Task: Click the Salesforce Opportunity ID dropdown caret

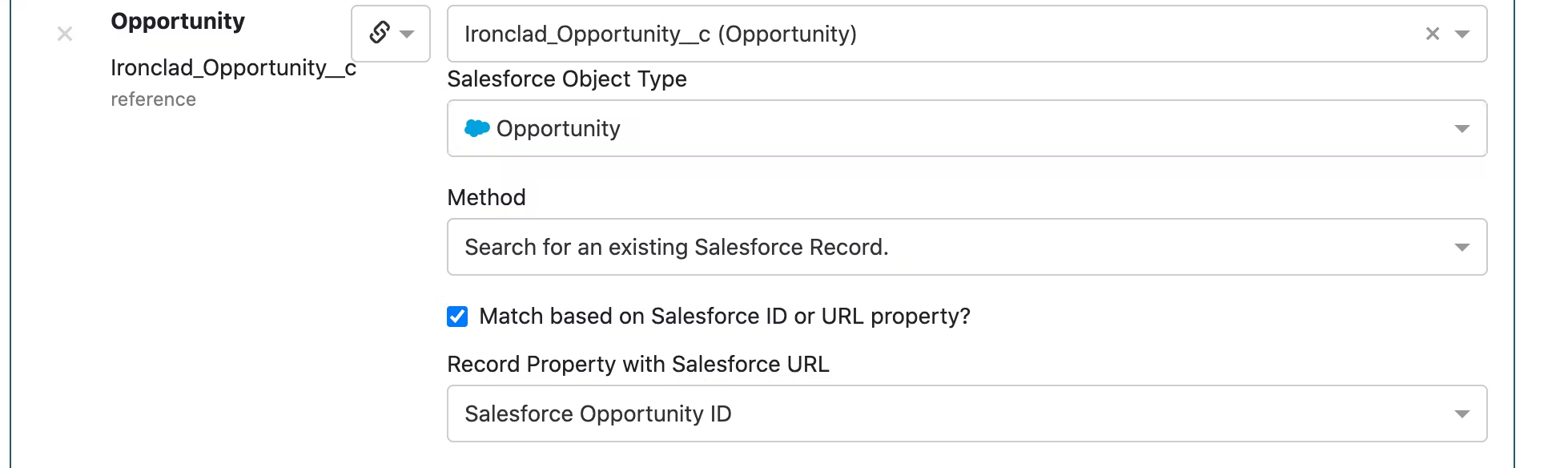Action: [1462, 414]
